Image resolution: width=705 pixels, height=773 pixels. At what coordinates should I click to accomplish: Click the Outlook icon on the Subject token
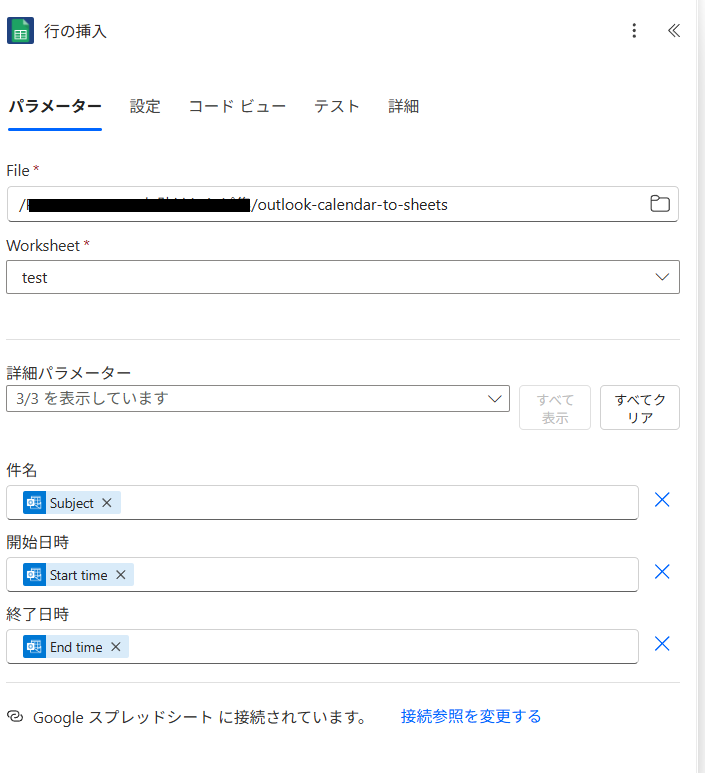[35, 503]
